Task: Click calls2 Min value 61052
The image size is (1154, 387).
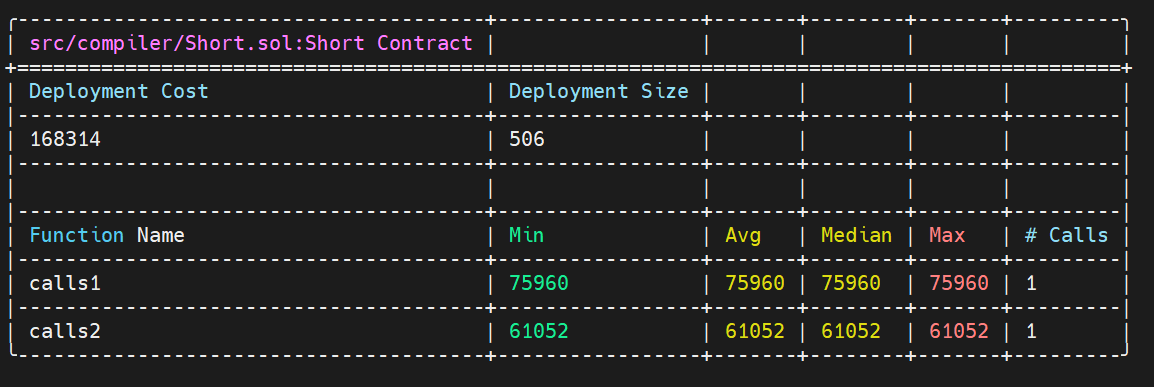Action: coord(539,331)
